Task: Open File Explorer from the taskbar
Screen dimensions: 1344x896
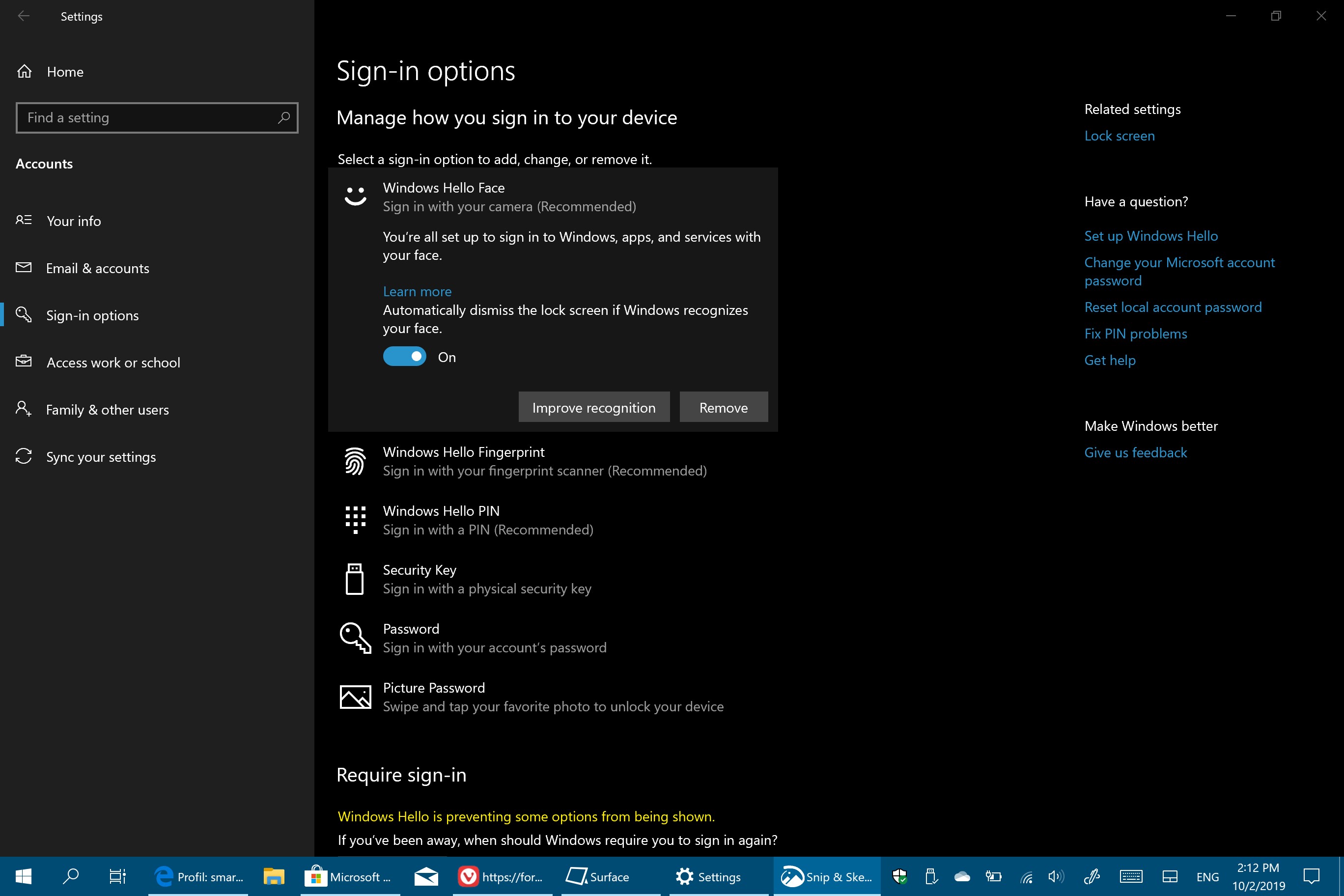Action: (274, 876)
